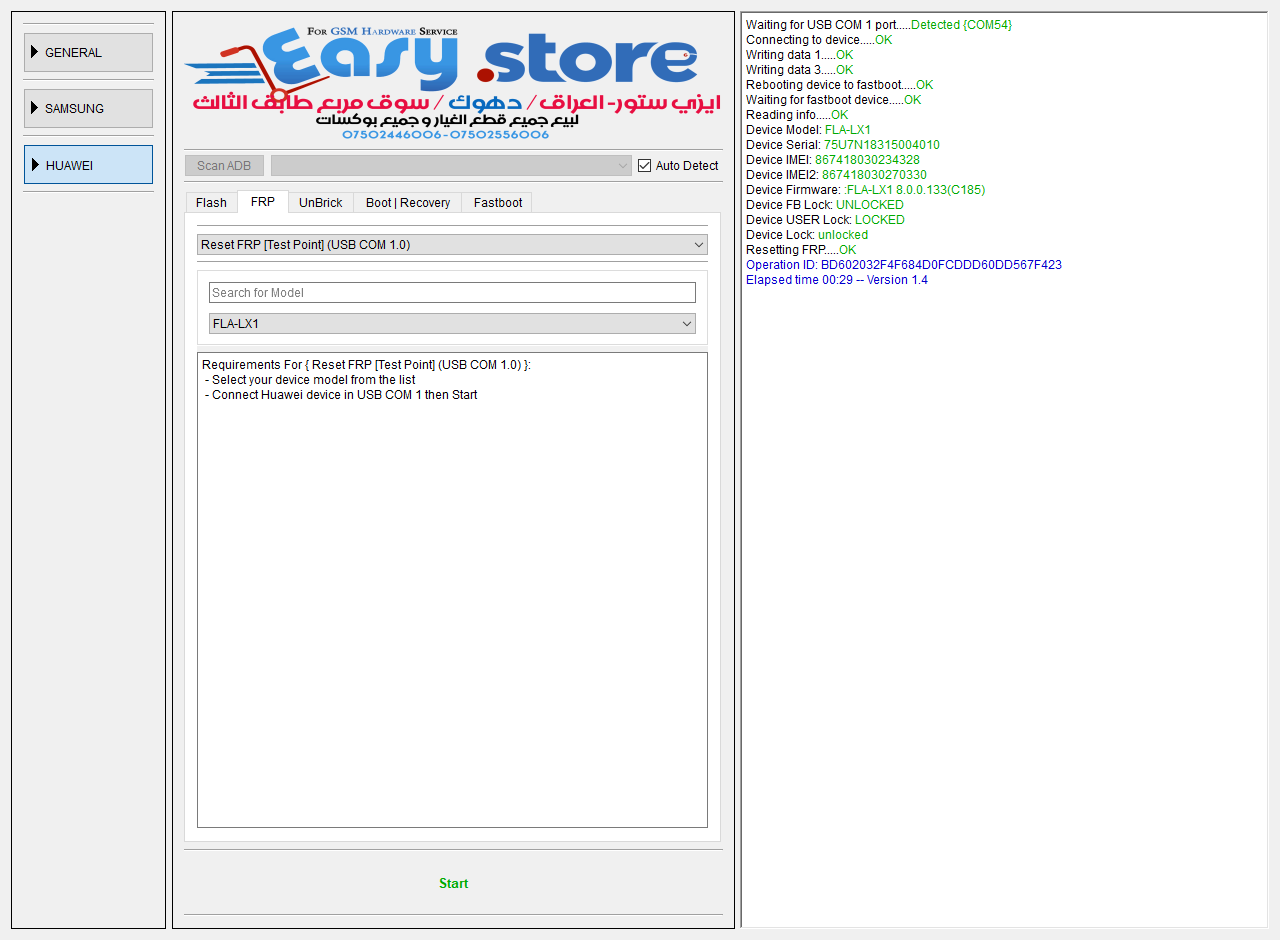Focus the Search for Model field
The image size is (1280, 940).
[x=452, y=293]
